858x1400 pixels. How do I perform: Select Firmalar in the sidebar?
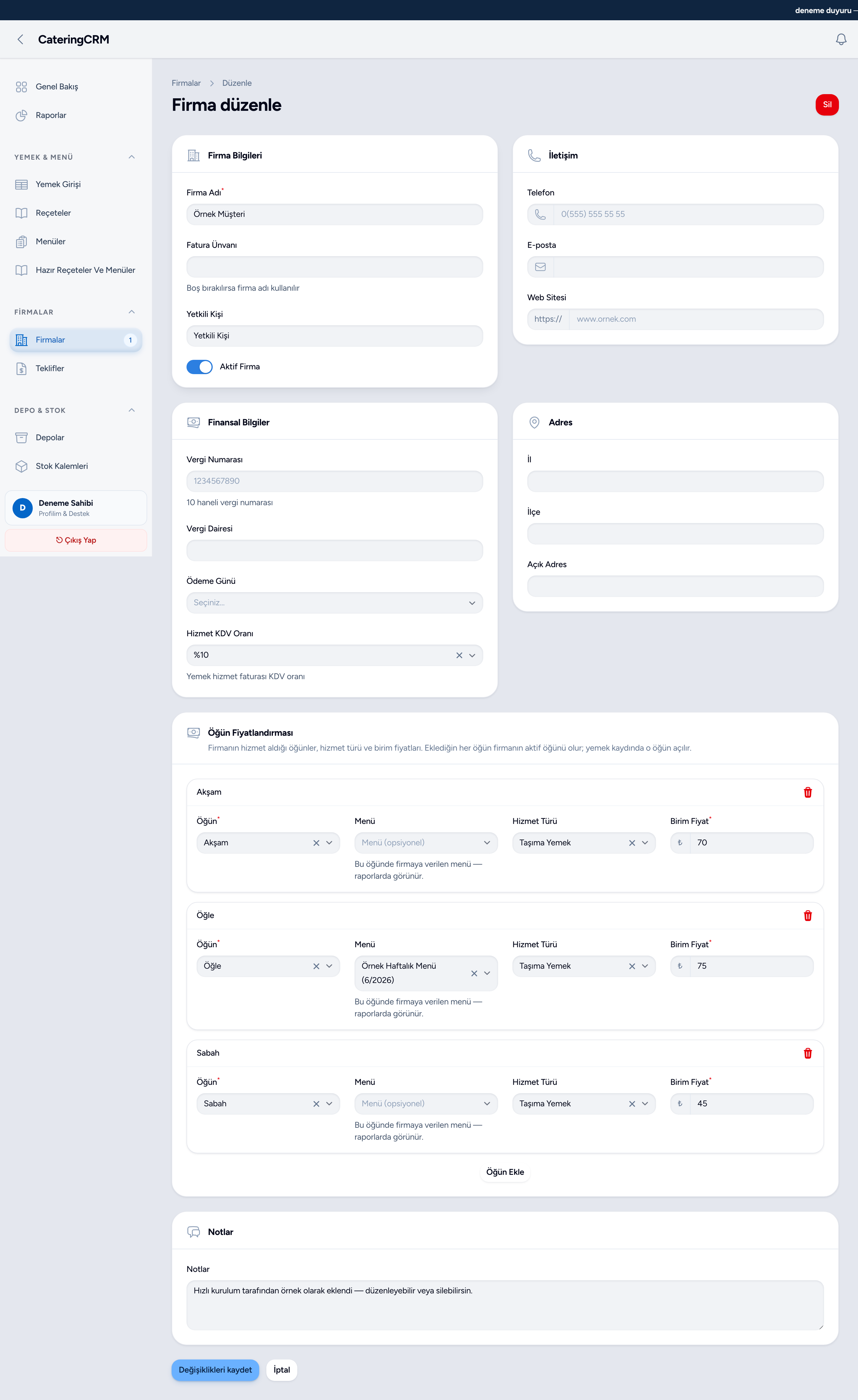point(76,340)
